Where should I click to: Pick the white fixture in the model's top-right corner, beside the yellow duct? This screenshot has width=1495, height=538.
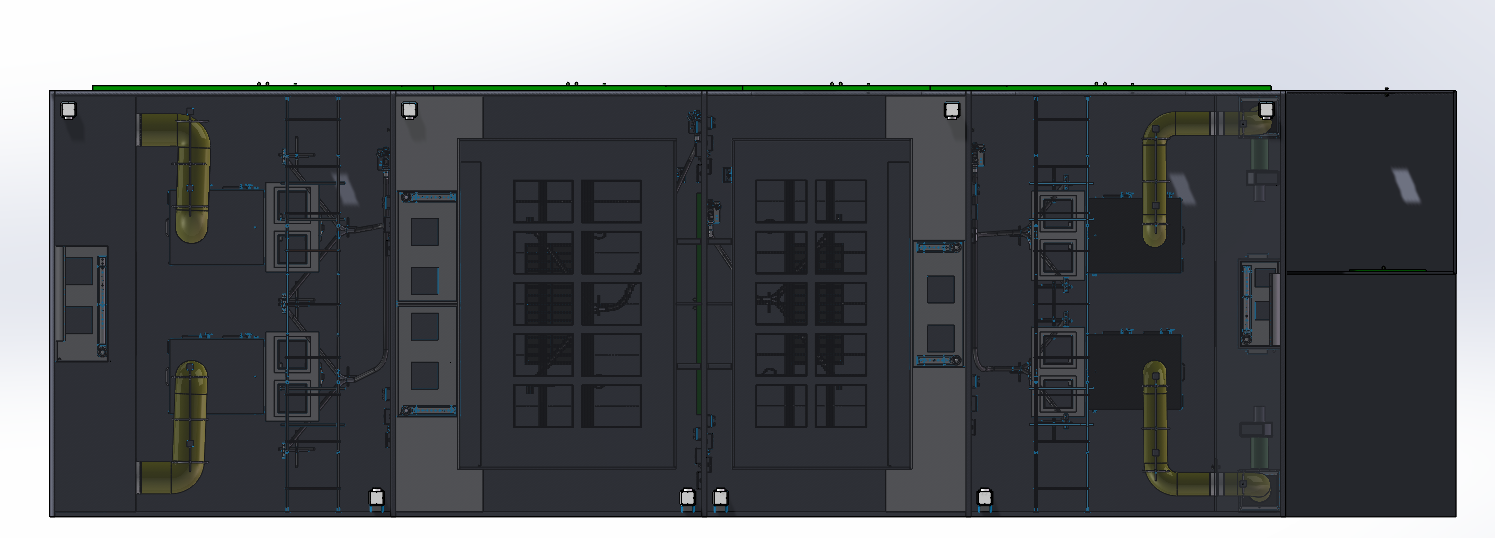click(x=1266, y=110)
